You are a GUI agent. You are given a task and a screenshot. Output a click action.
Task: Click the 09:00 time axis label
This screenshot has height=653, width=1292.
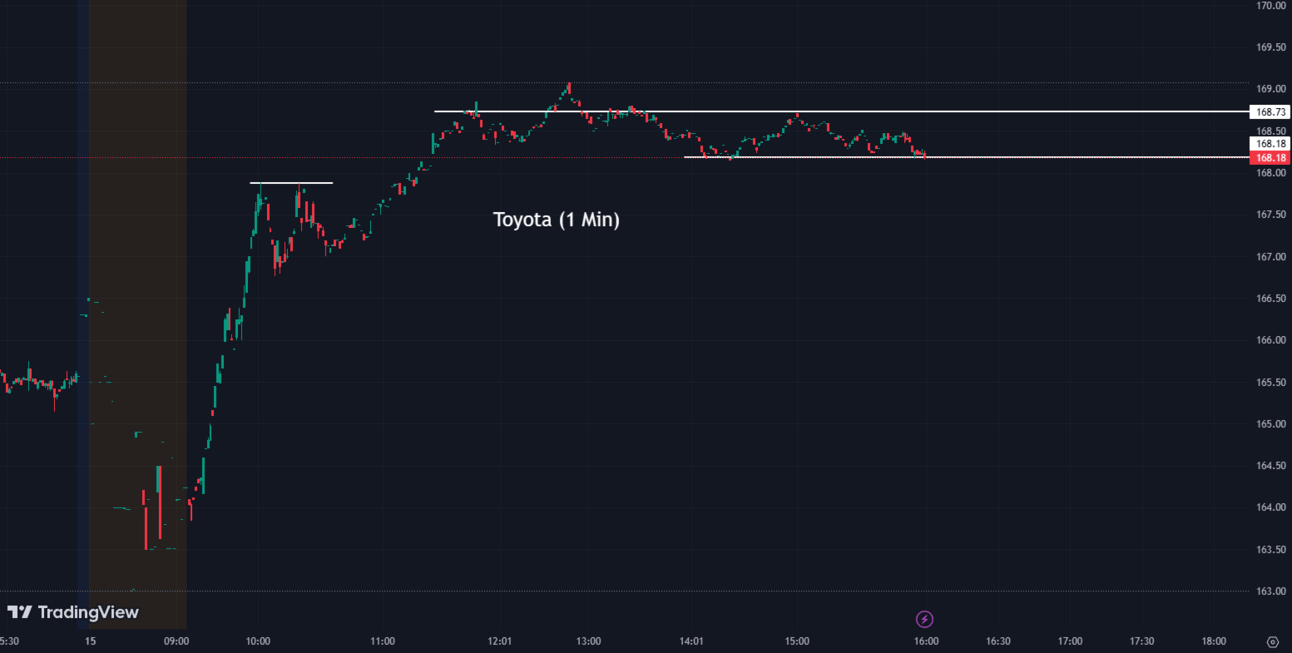176,641
